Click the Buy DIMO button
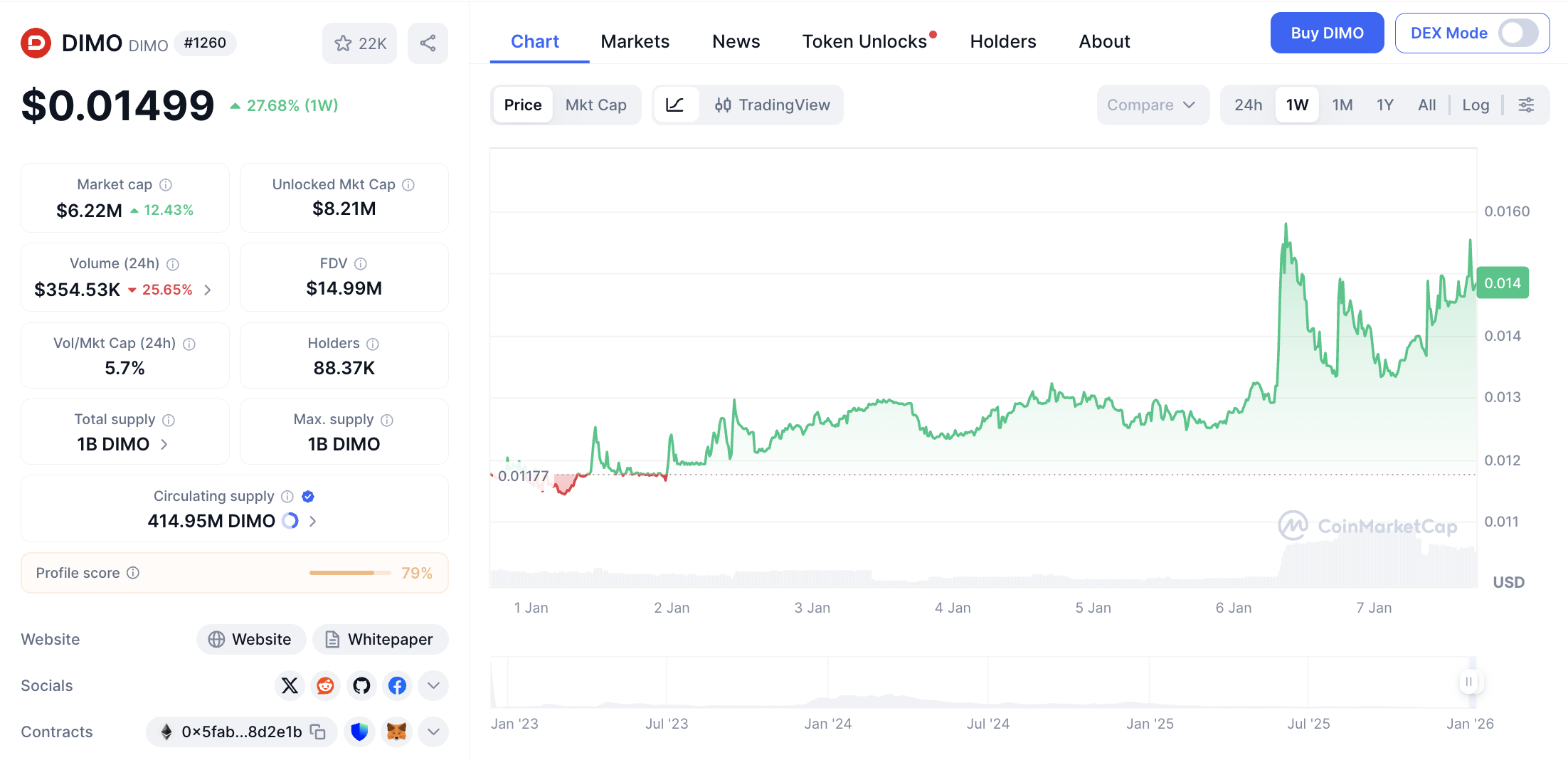The width and height of the screenshot is (1568, 760). click(1327, 33)
